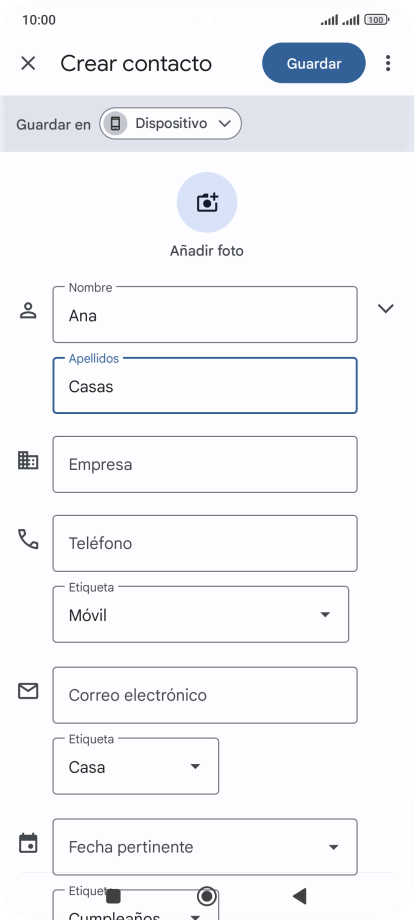Expand more name fields with chevron

point(385,309)
